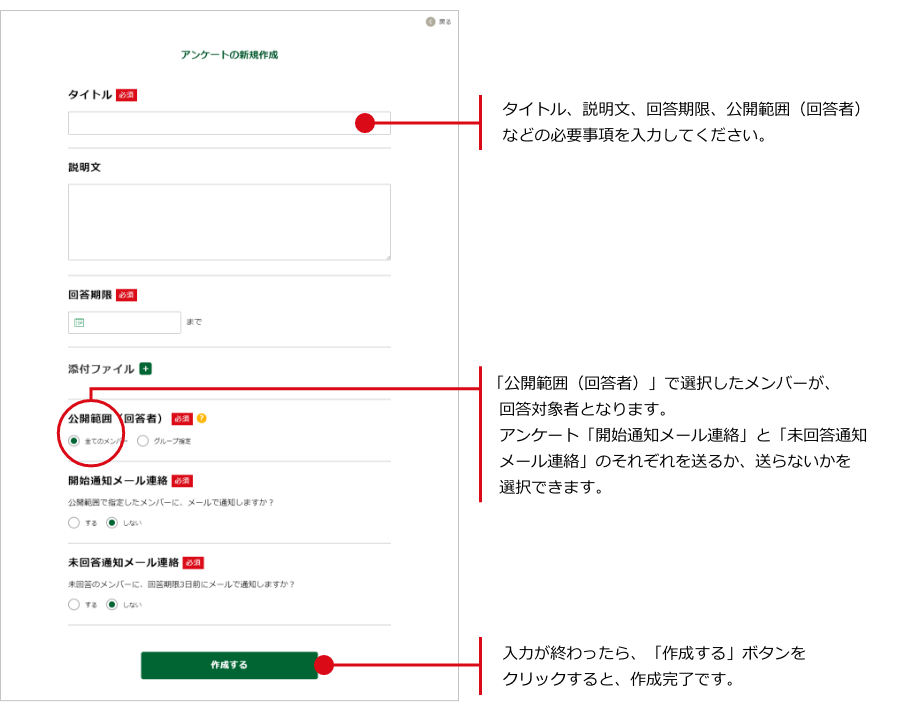Click the green plus icon for 添付ファイル
Viewport: 900px width, 711px height.
tap(145, 368)
